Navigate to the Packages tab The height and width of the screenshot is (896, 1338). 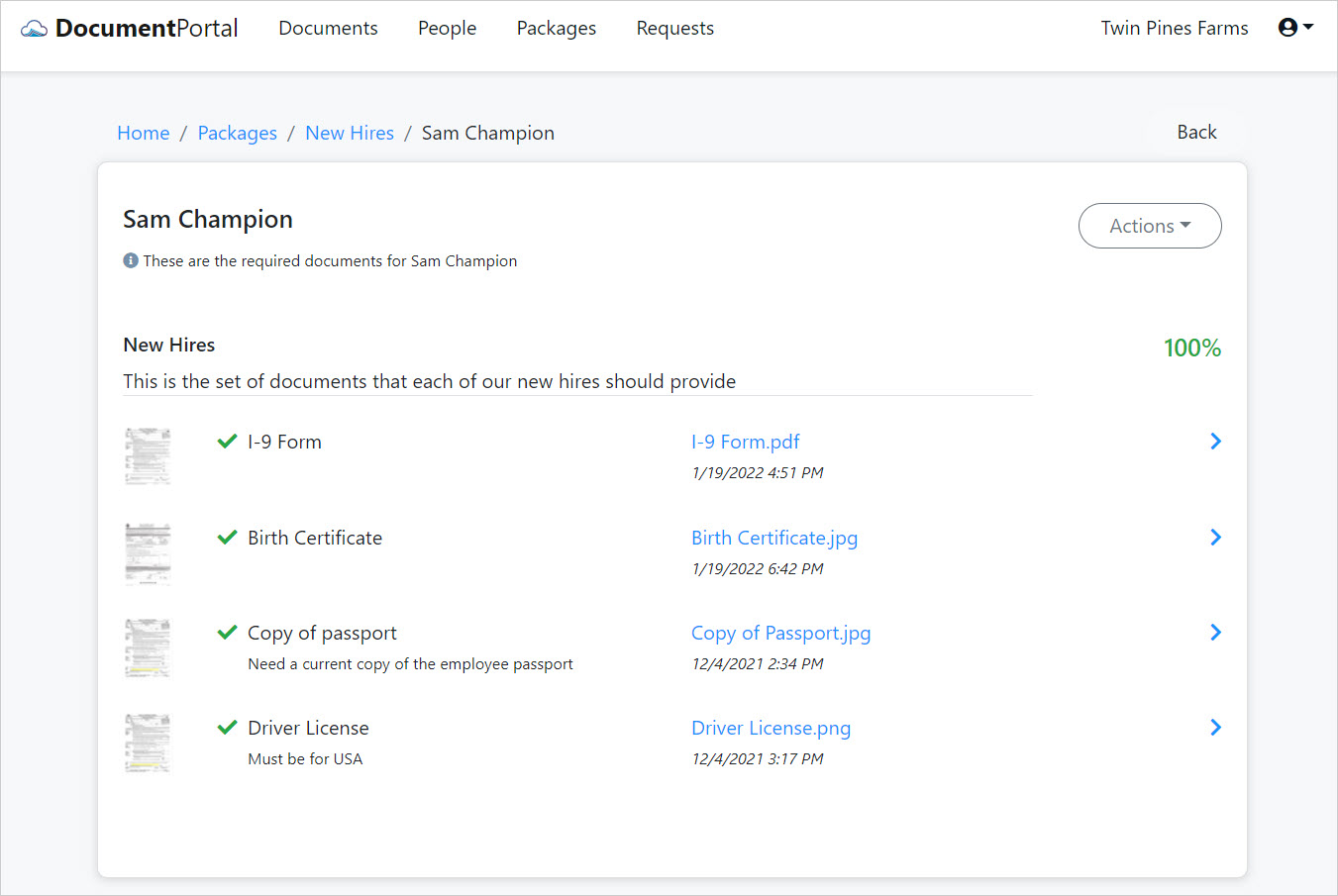[x=556, y=28]
